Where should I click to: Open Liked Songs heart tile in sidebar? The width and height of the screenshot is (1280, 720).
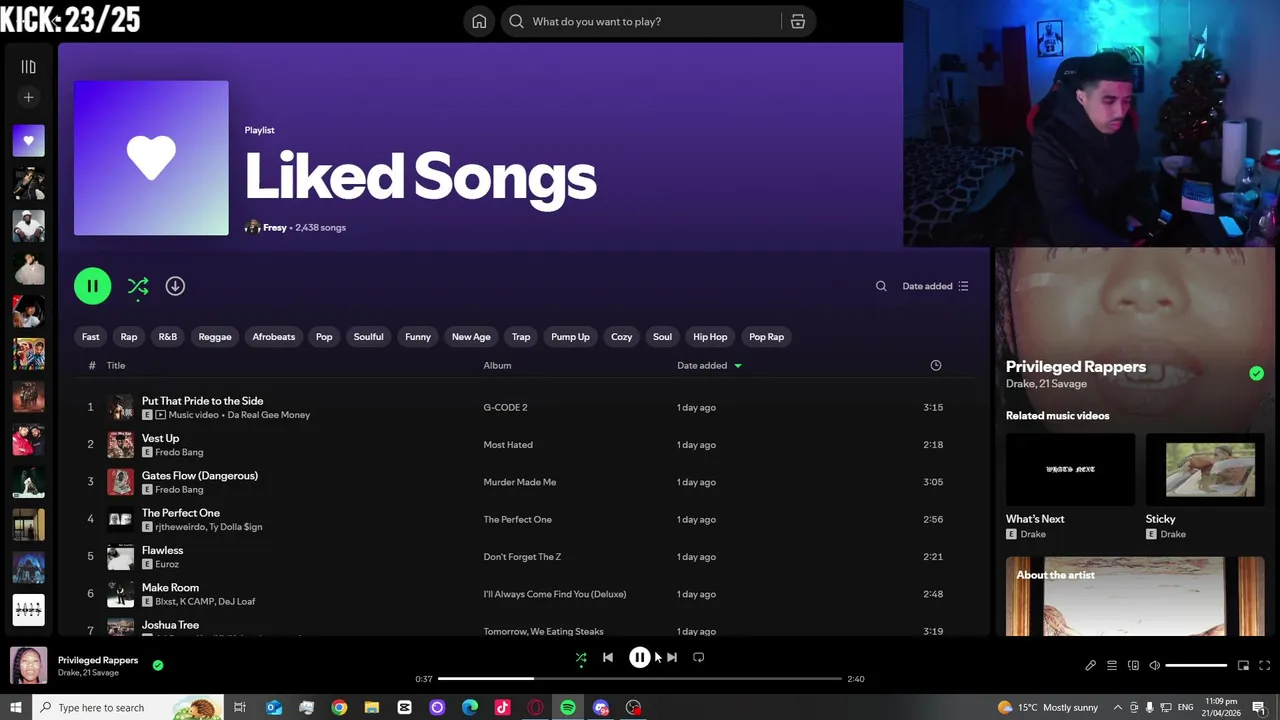click(x=28, y=141)
